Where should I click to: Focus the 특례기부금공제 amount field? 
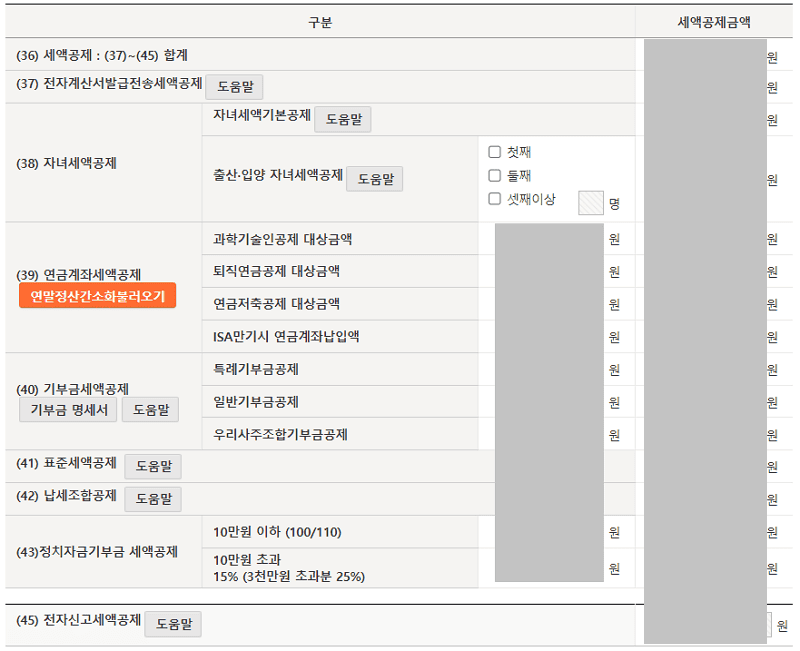[549, 370]
